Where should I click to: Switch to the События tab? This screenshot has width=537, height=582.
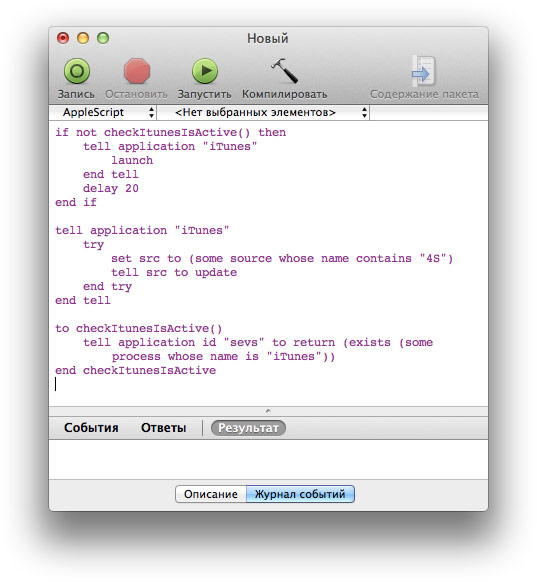click(91, 428)
